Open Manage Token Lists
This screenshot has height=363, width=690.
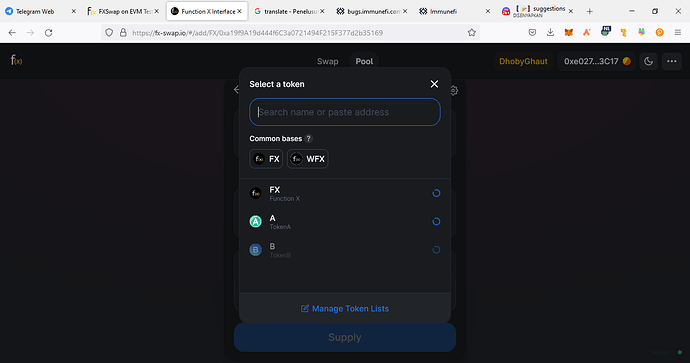345,308
